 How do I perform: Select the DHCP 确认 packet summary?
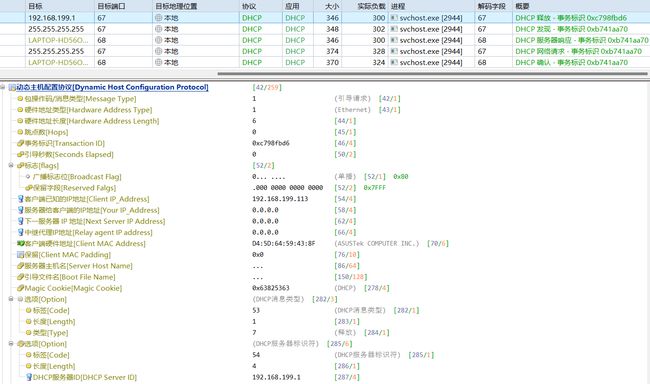tap(571, 63)
